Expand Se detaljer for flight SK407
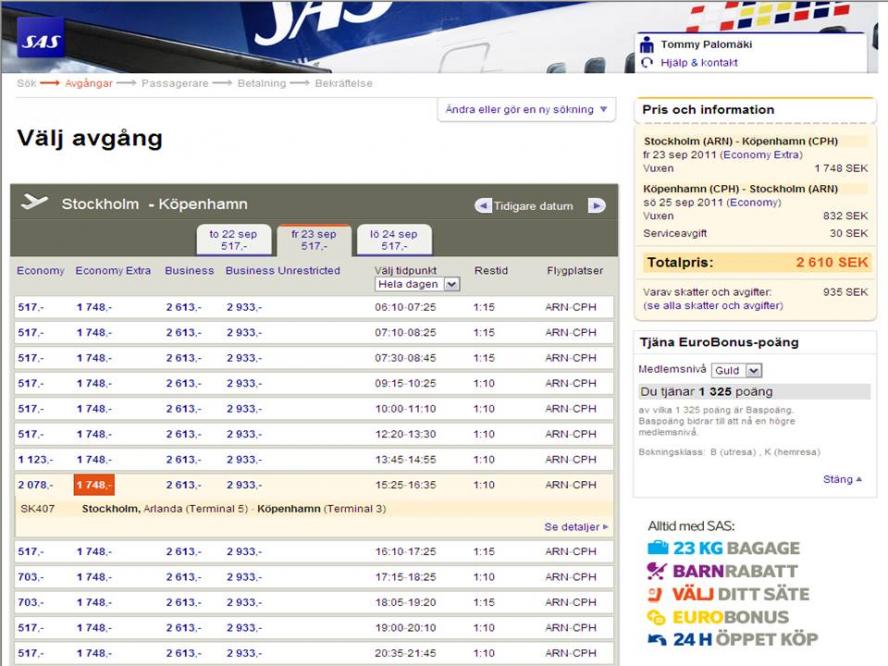 pyautogui.click(x=576, y=527)
